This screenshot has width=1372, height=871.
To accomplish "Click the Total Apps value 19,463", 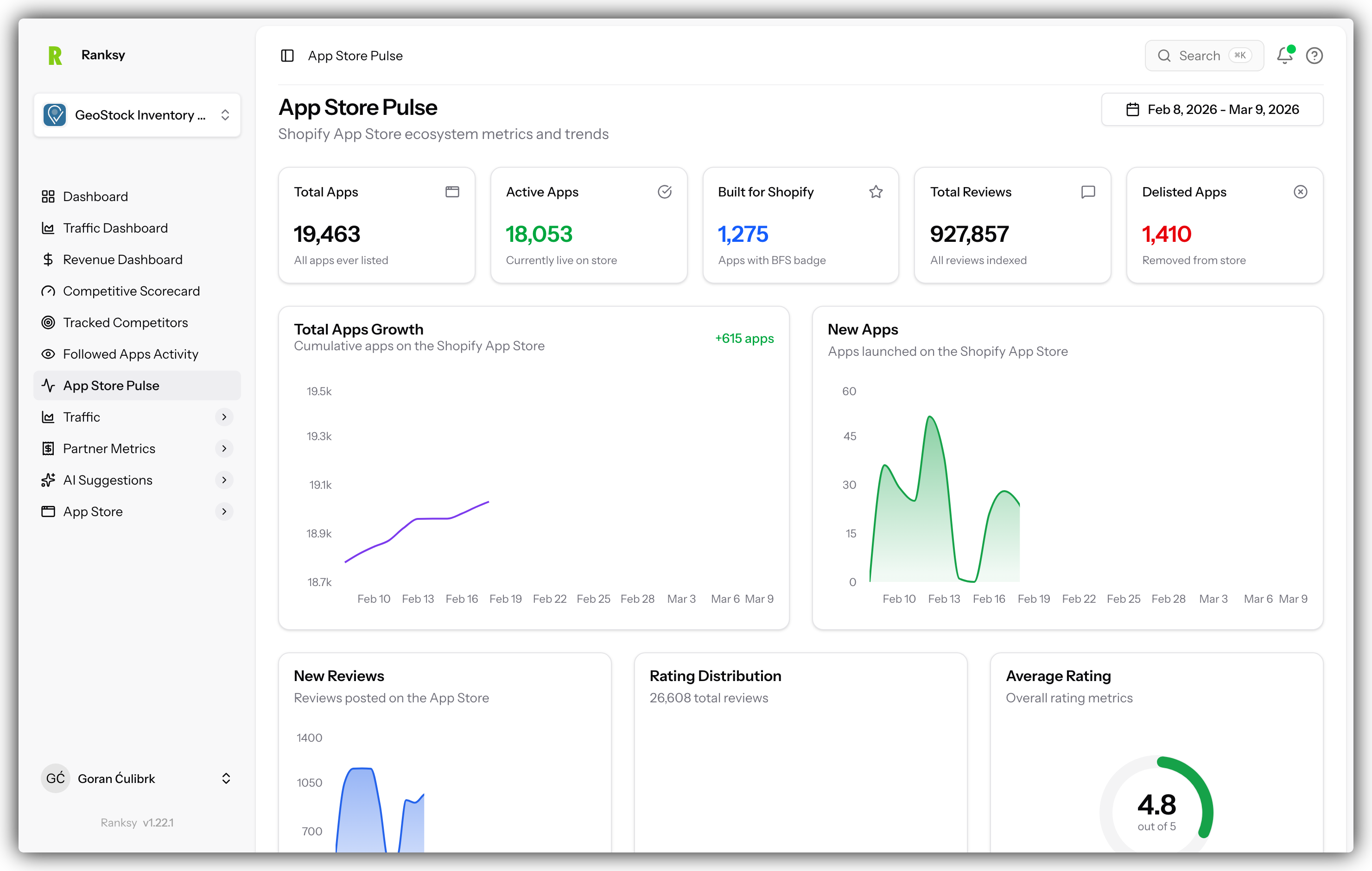I will (x=326, y=234).
